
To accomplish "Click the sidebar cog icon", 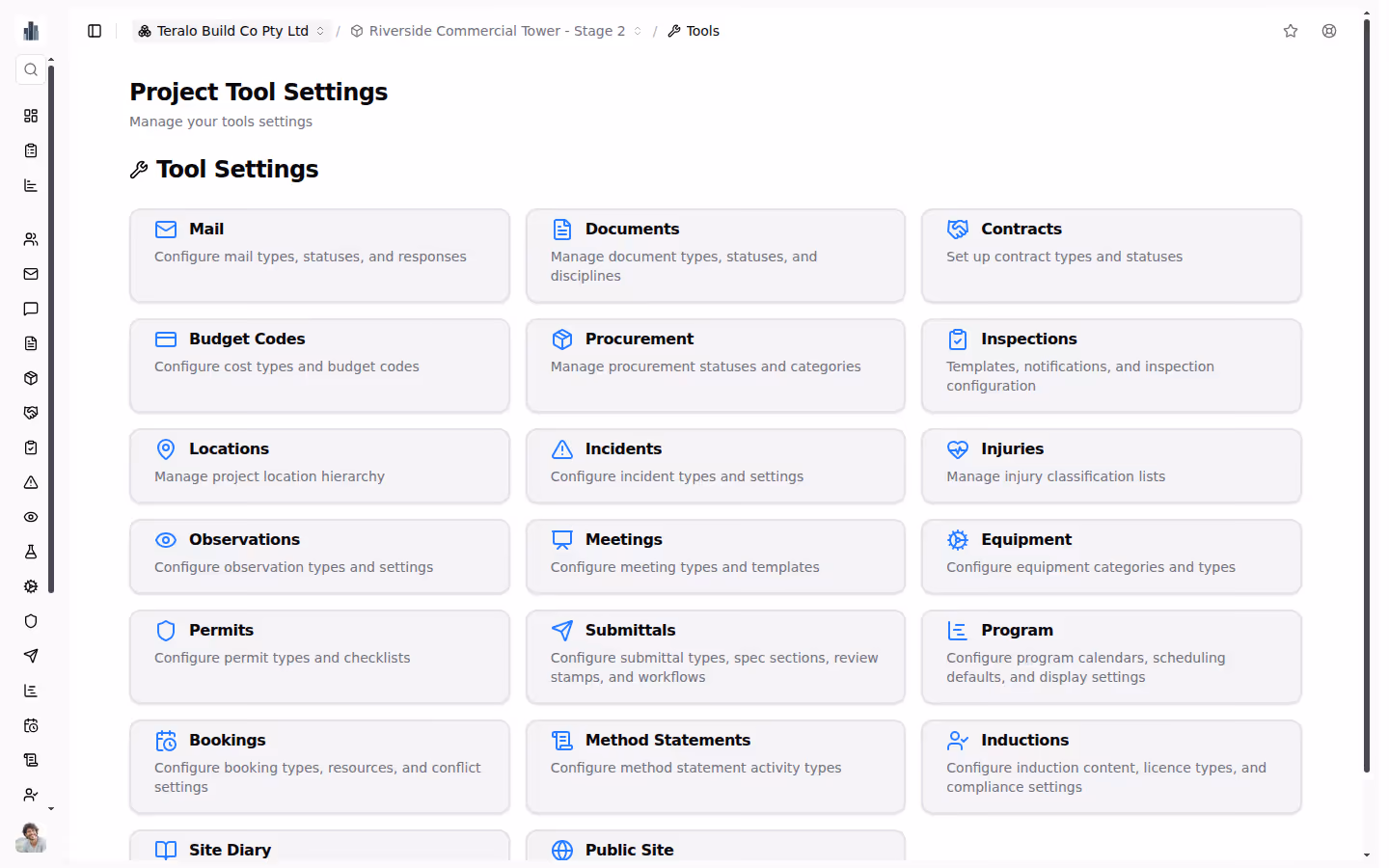I will pos(31,586).
